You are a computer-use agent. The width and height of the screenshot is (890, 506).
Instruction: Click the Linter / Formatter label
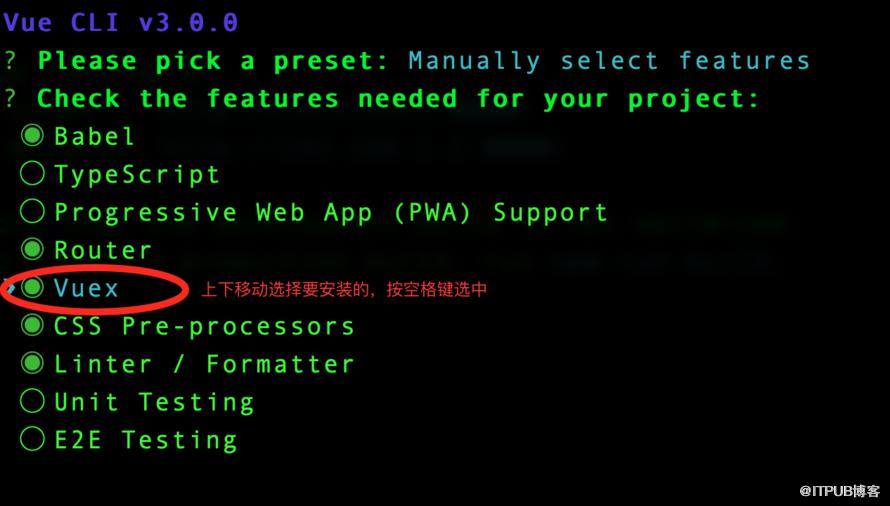click(x=204, y=364)
